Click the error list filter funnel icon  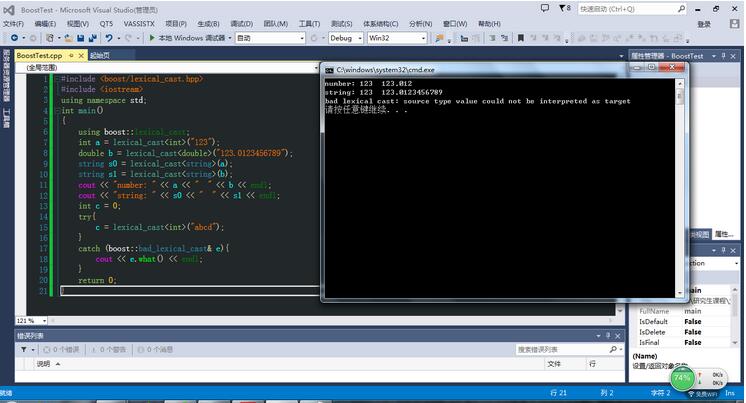coord(24,350)
